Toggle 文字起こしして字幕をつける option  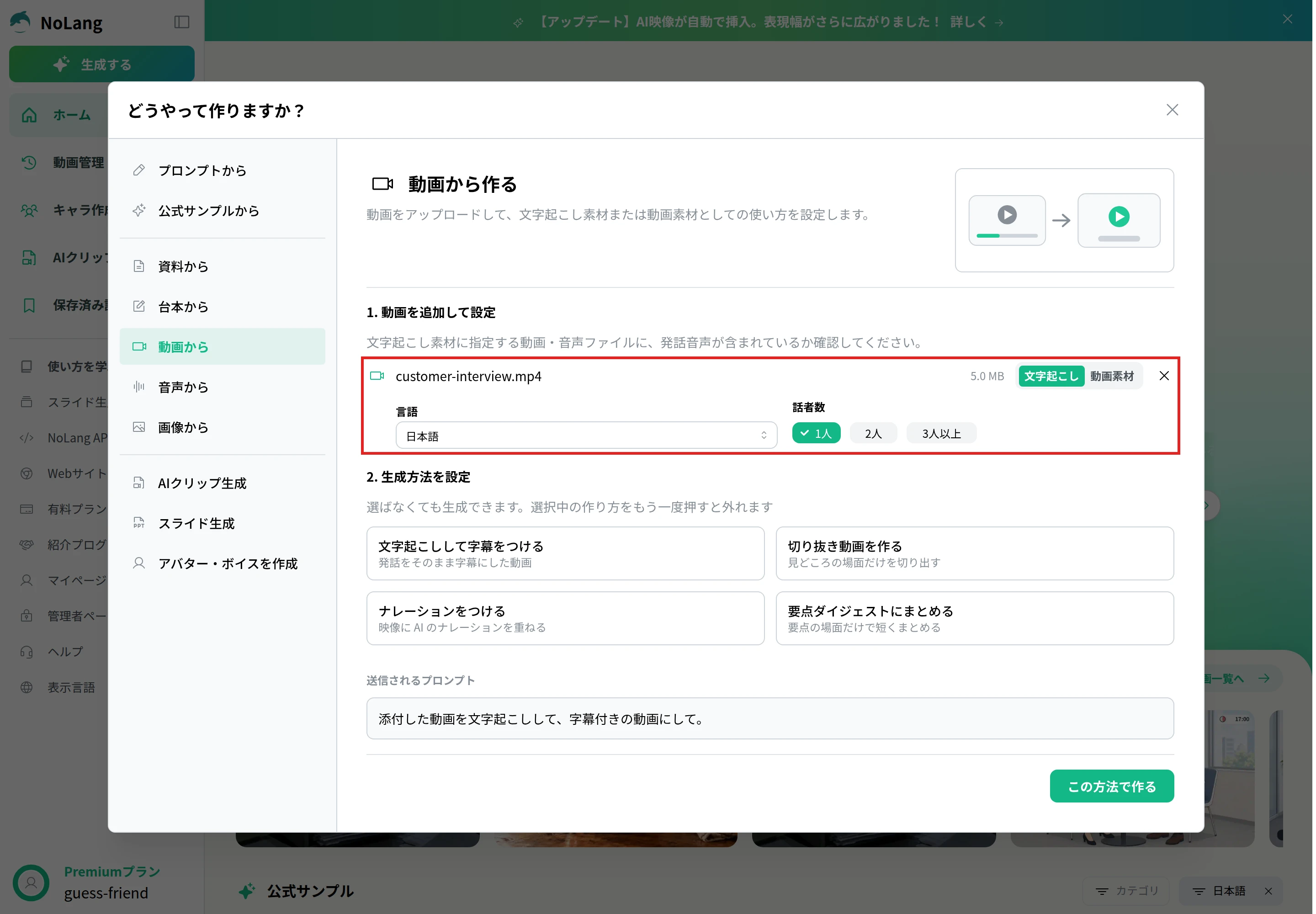(x=565, y=554)
